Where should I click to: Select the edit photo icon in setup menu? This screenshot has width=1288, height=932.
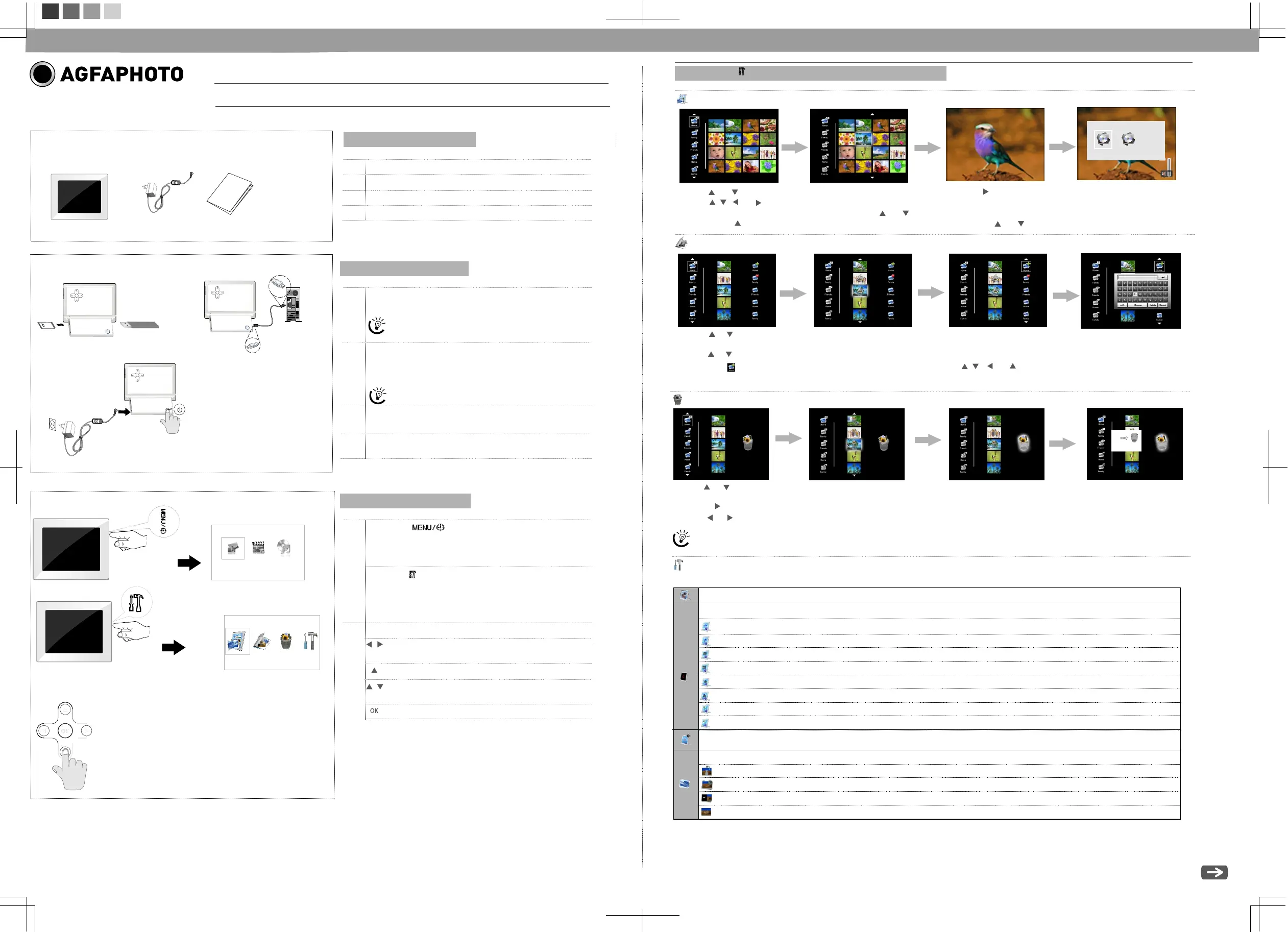(262, 641)
